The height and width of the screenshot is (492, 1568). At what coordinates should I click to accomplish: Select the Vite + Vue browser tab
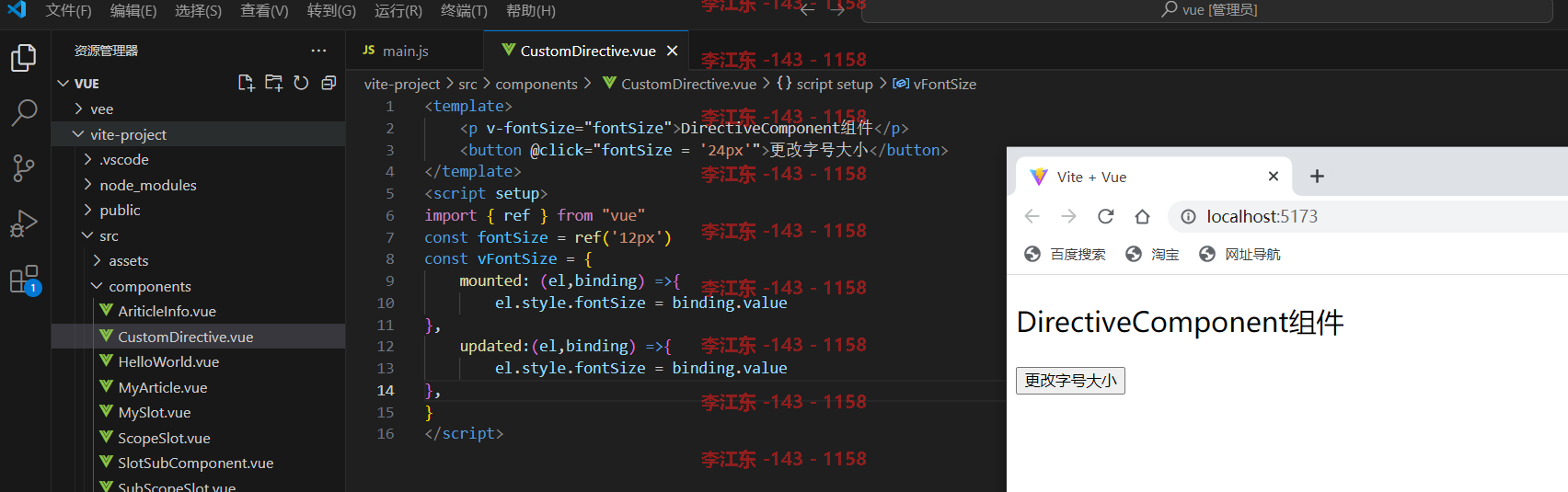click(1155, 177)
